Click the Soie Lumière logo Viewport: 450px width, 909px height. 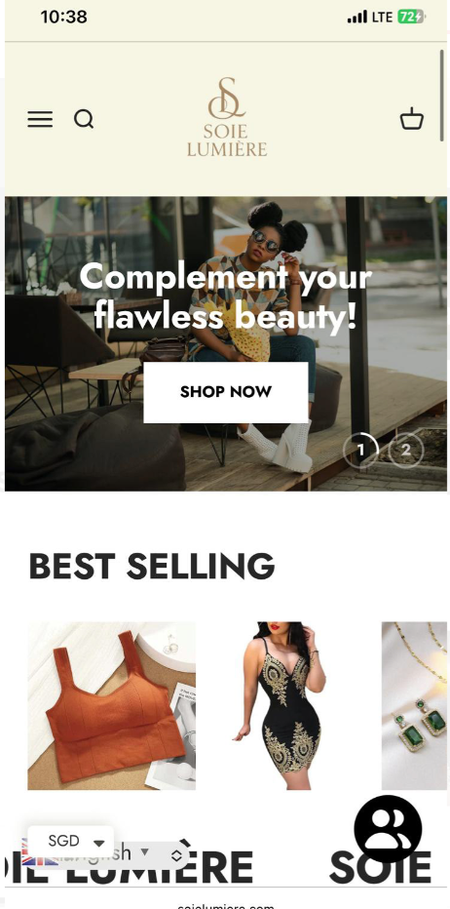227,117
